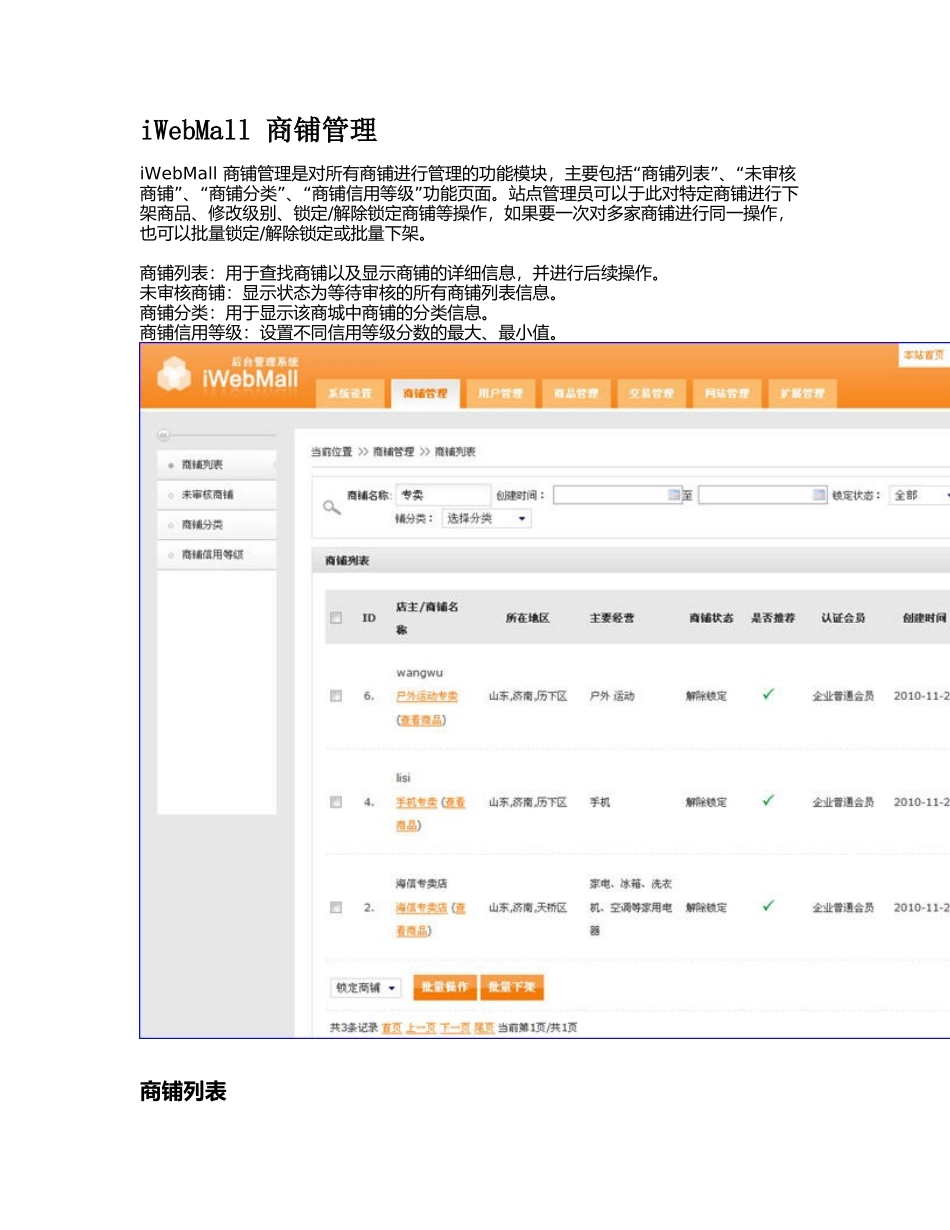Image resolution: width=950 pixels, height=1230 pixels.
Task: Click green recommend checkmark for wangwu shop
Action: [768, 695]
